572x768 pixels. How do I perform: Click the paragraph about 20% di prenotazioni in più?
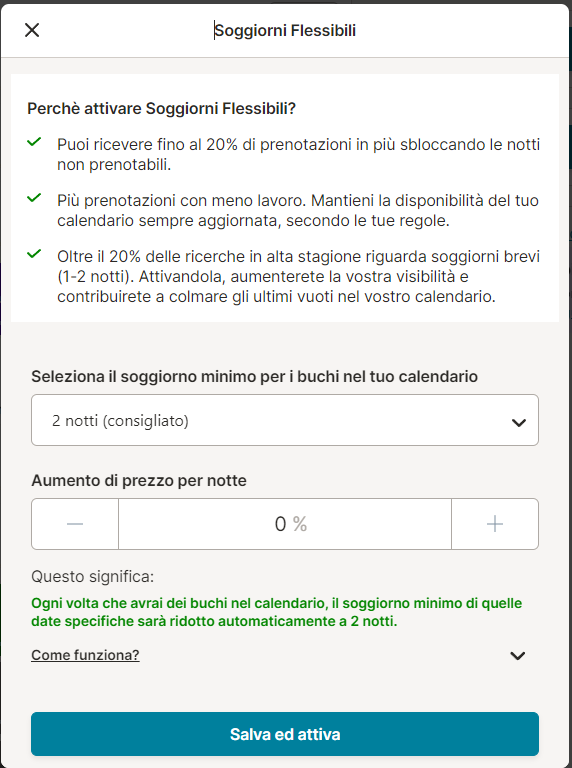[298, 155]
